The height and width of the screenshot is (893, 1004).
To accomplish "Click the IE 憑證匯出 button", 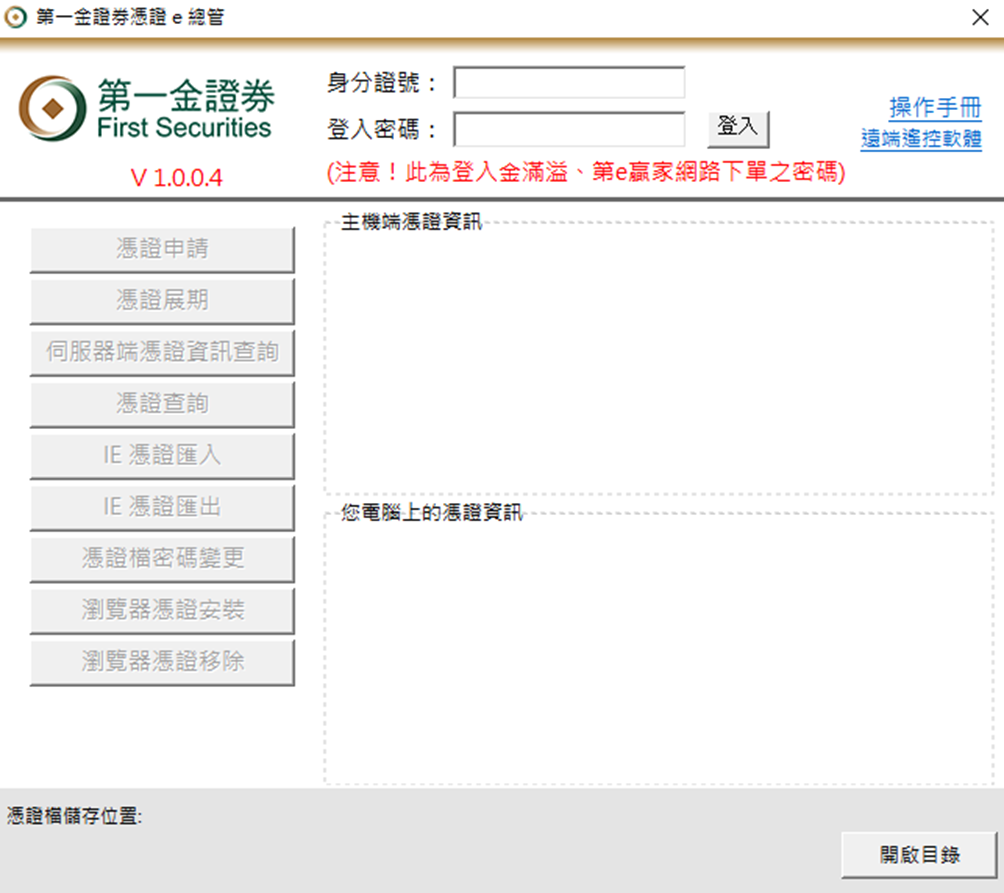I will (162, 507).
